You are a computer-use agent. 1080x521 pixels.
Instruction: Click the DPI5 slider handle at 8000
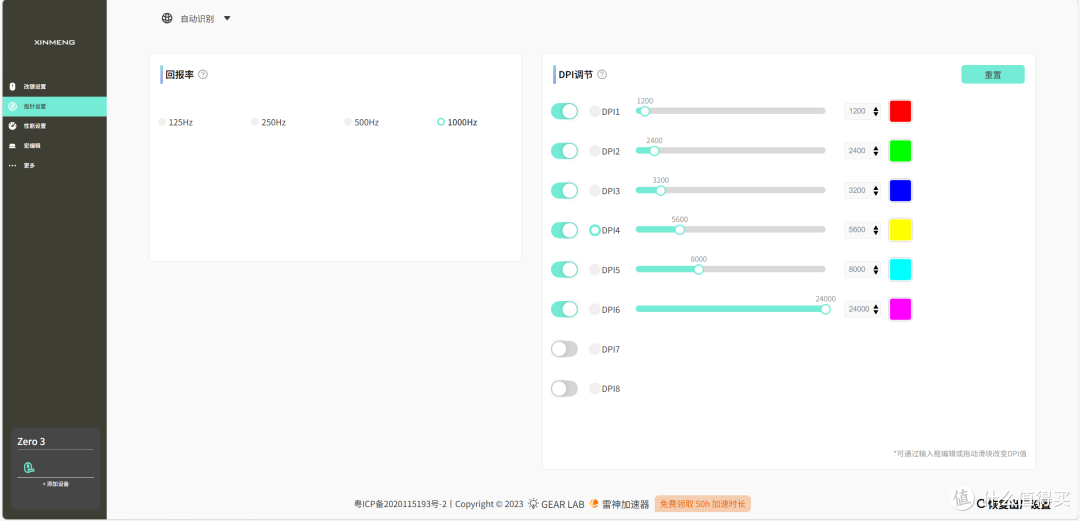tap(698, 269)
